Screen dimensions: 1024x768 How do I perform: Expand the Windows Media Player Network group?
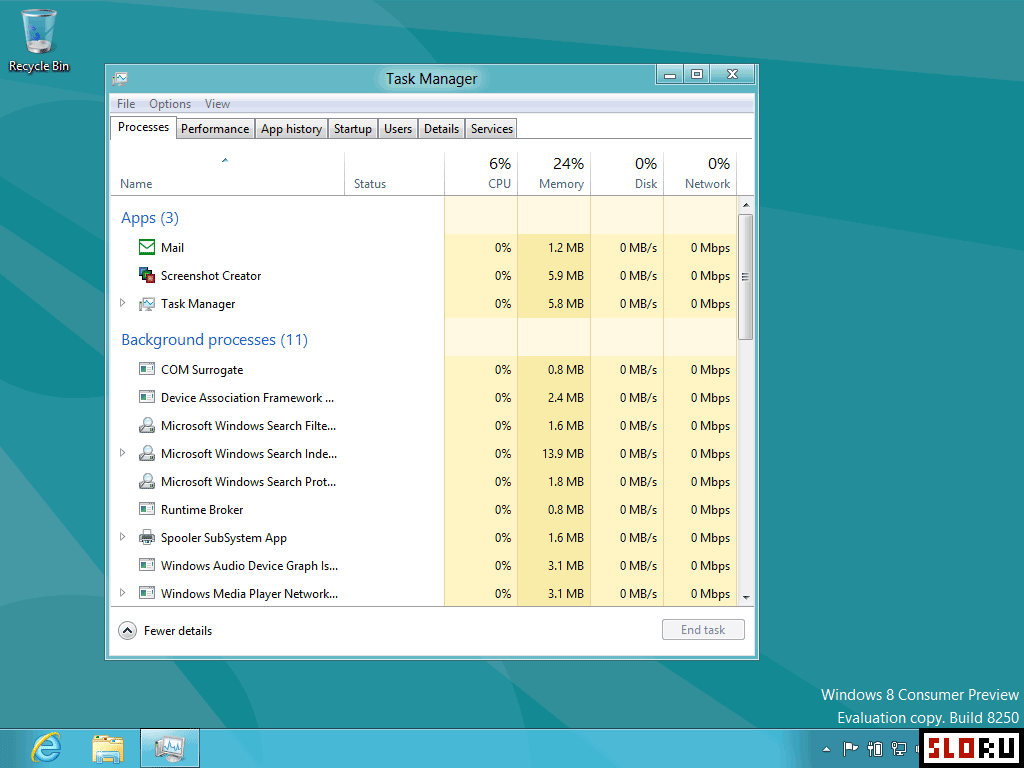[123, 593]
